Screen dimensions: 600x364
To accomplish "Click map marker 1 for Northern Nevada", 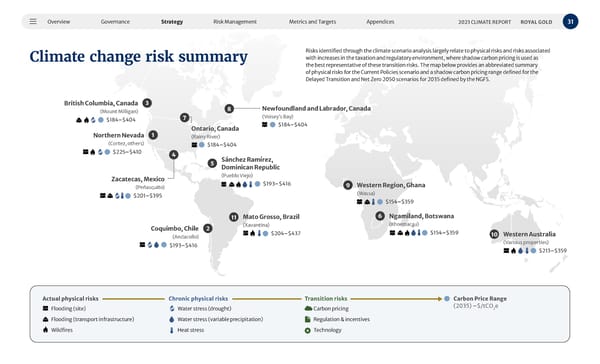I will click(x=153, y=135).
